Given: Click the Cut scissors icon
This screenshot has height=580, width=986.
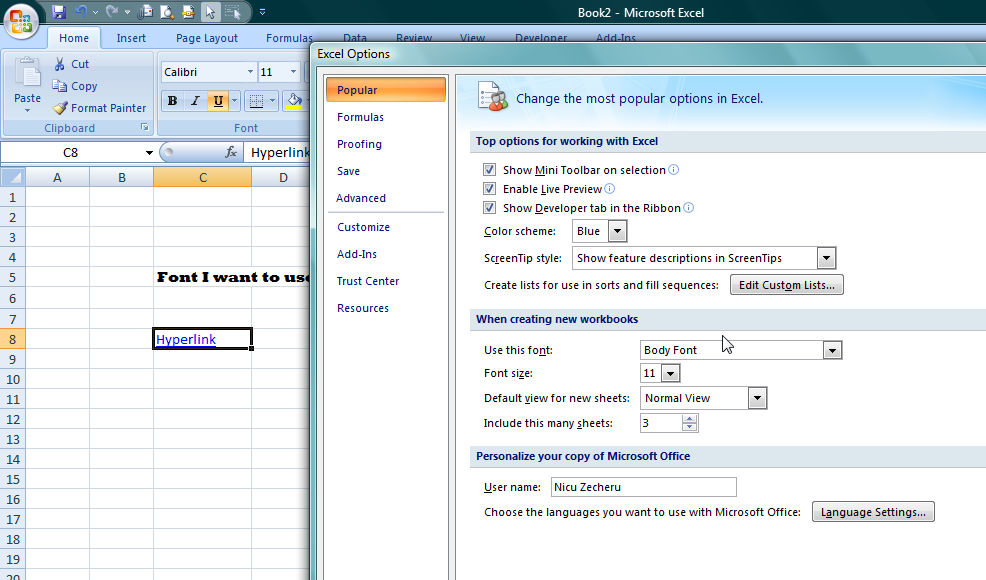Looking at the screenshot, I should click(60, 64).
